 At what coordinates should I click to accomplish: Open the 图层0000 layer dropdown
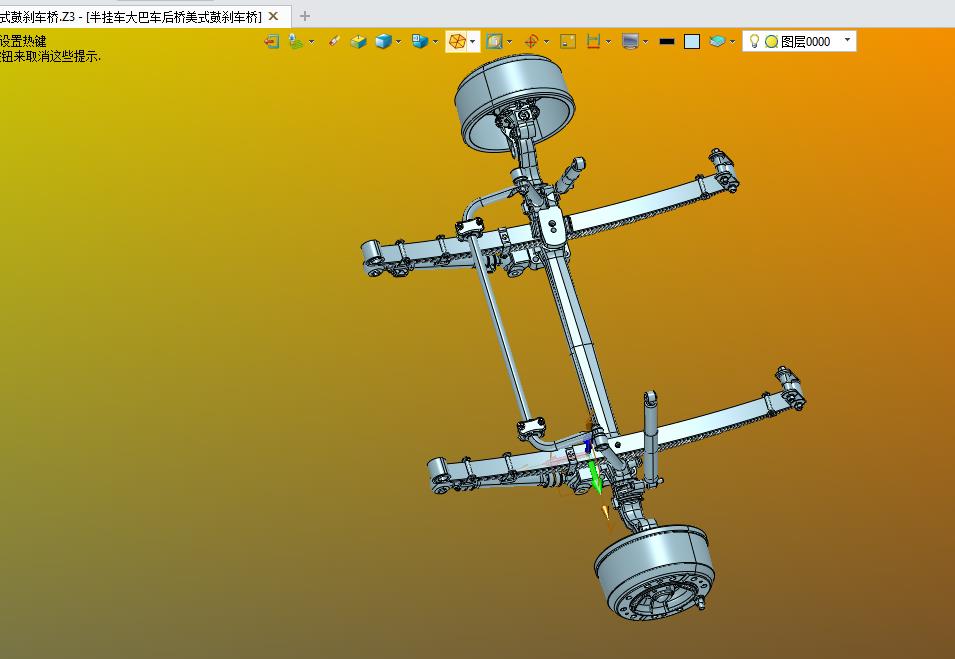point(847,40)
